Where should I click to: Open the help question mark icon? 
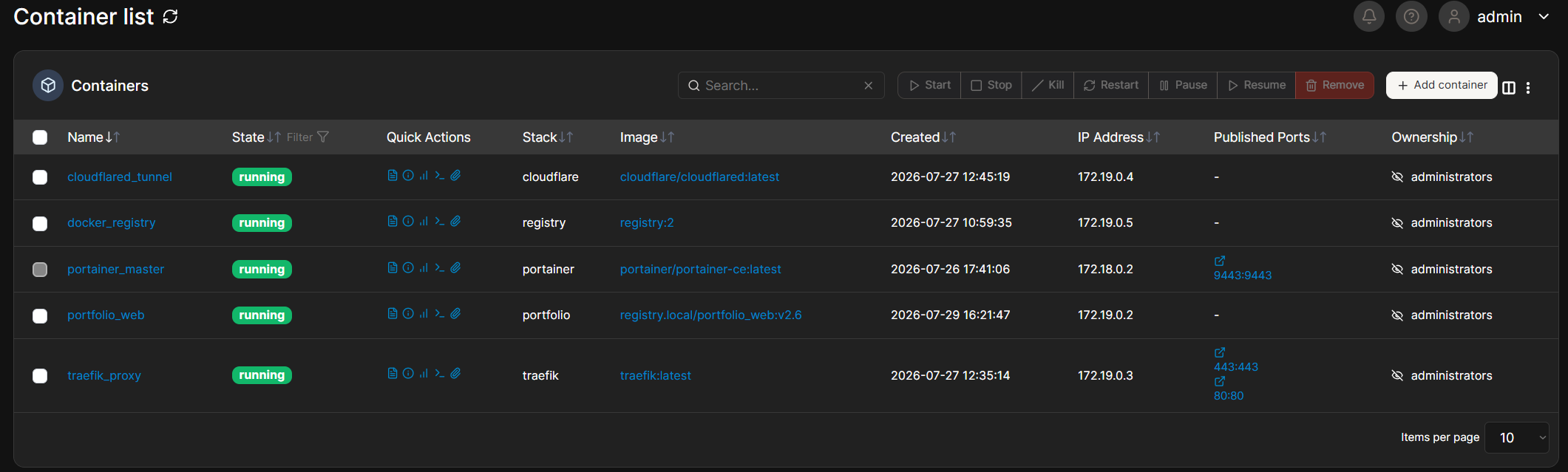point(1411,16)
